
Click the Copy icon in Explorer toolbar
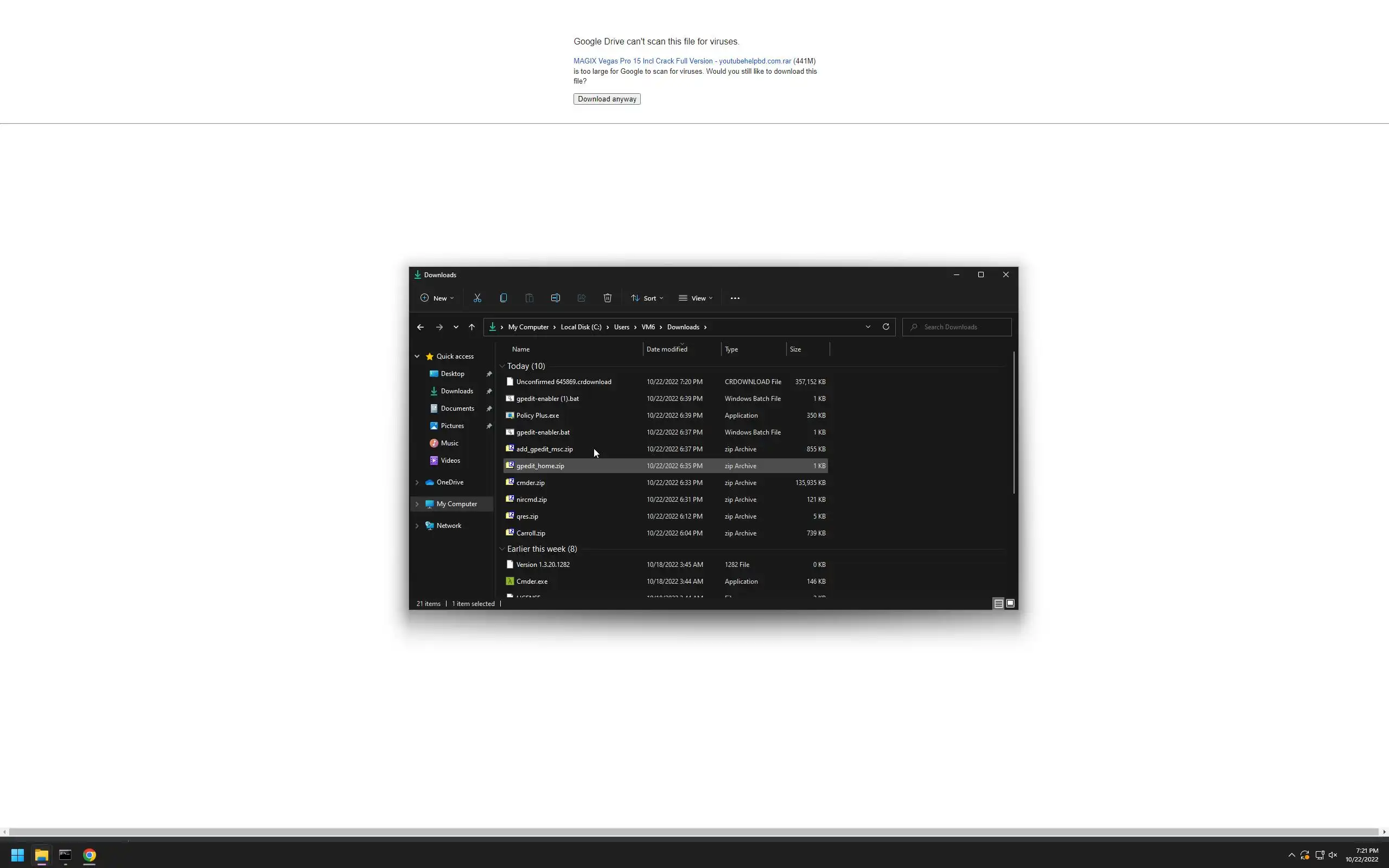point(504,298)
